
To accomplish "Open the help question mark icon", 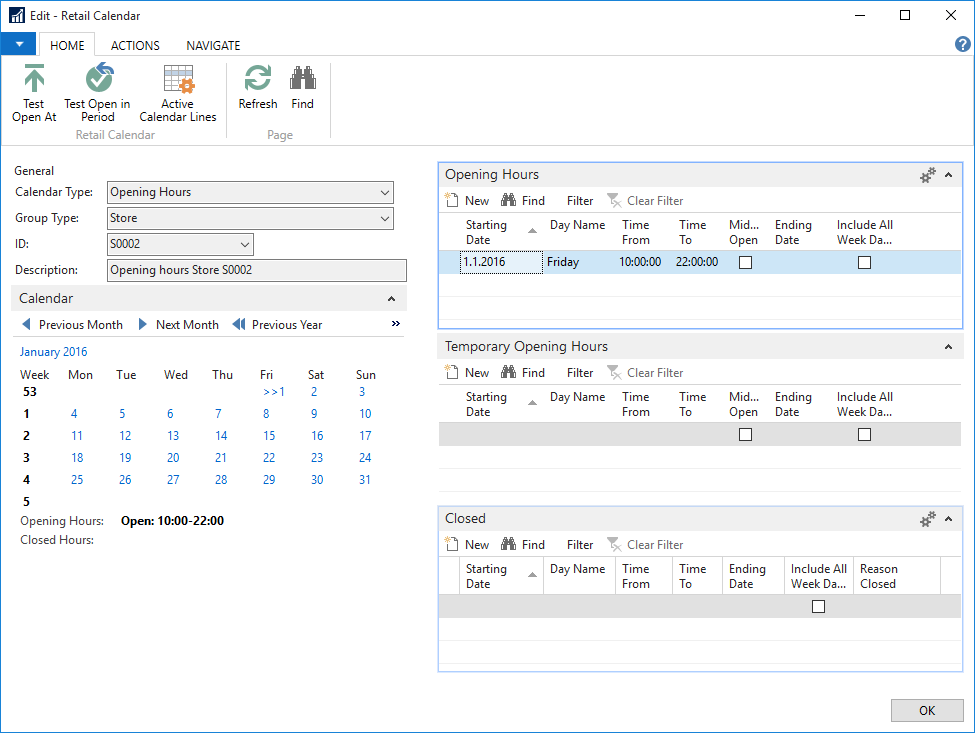I will pos(962,44).
